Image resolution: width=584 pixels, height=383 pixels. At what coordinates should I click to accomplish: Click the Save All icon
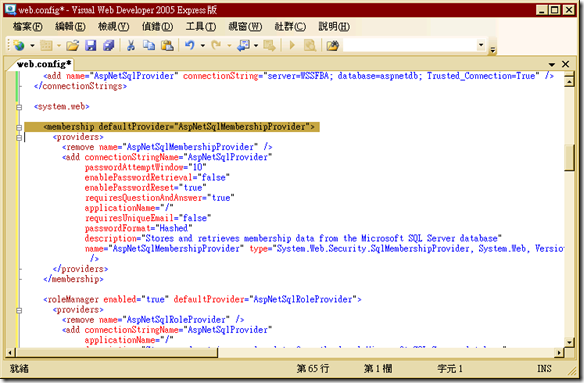pos(108,45)
